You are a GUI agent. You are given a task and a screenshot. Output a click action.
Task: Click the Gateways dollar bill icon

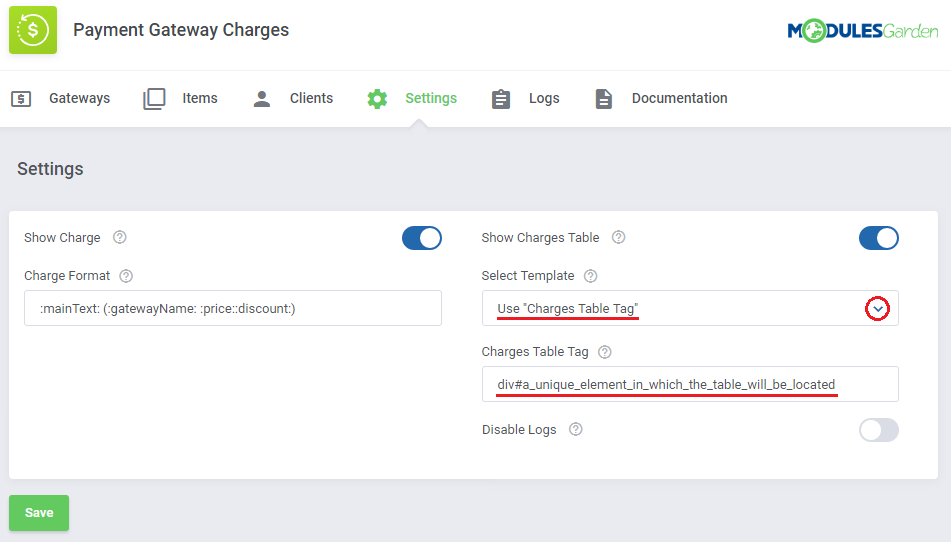tap(21, 98)
